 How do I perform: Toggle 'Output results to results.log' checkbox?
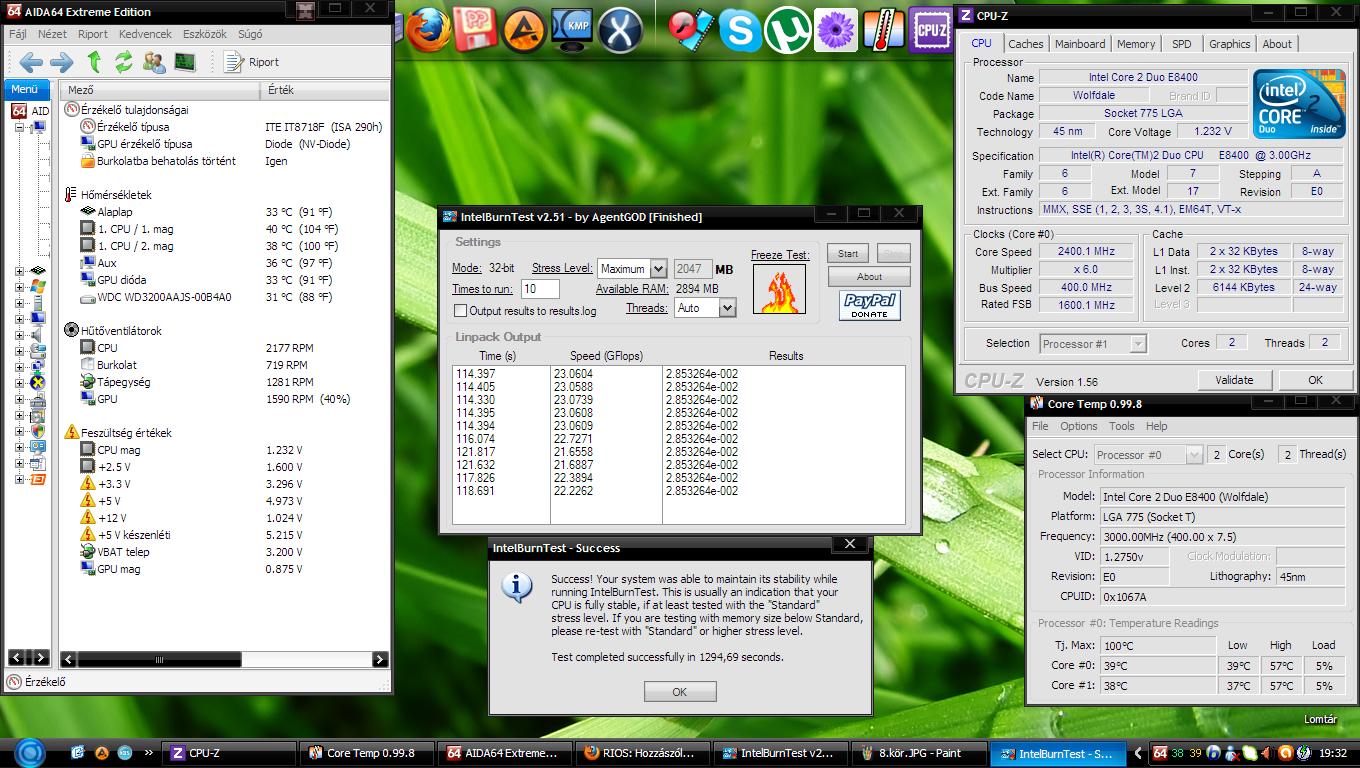click(x=461, y=311)
